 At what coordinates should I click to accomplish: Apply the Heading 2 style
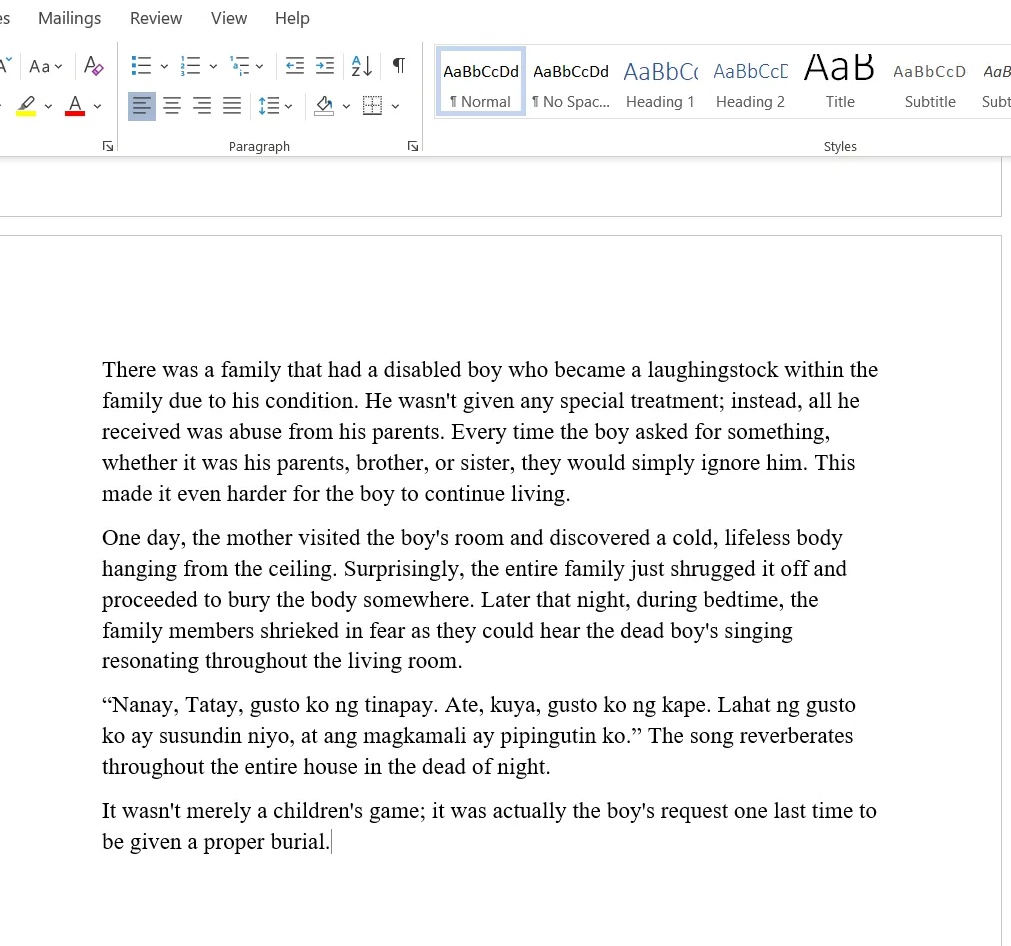pos(751,83)
